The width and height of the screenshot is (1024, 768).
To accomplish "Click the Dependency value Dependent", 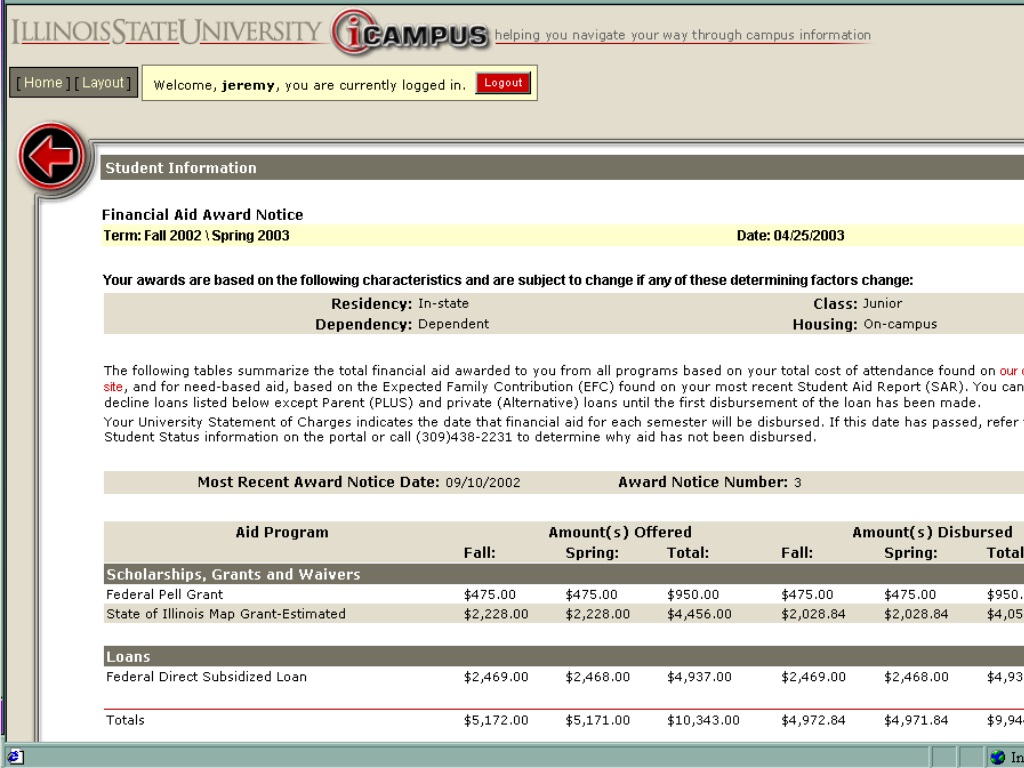I will click(453, 324).
